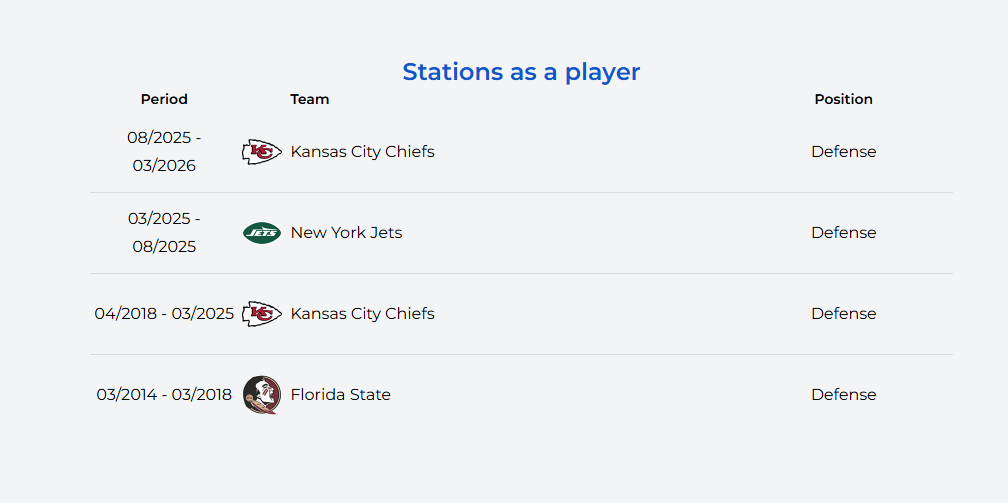
Task: Select the 03/2014 - 03/2018 period cell
Action: point(164,395)
